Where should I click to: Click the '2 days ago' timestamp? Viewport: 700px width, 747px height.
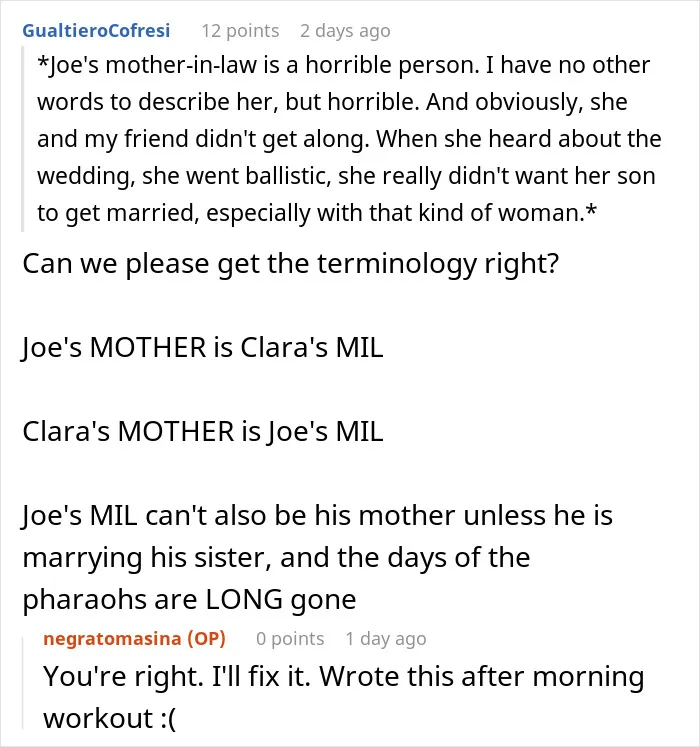pos(345,30)
